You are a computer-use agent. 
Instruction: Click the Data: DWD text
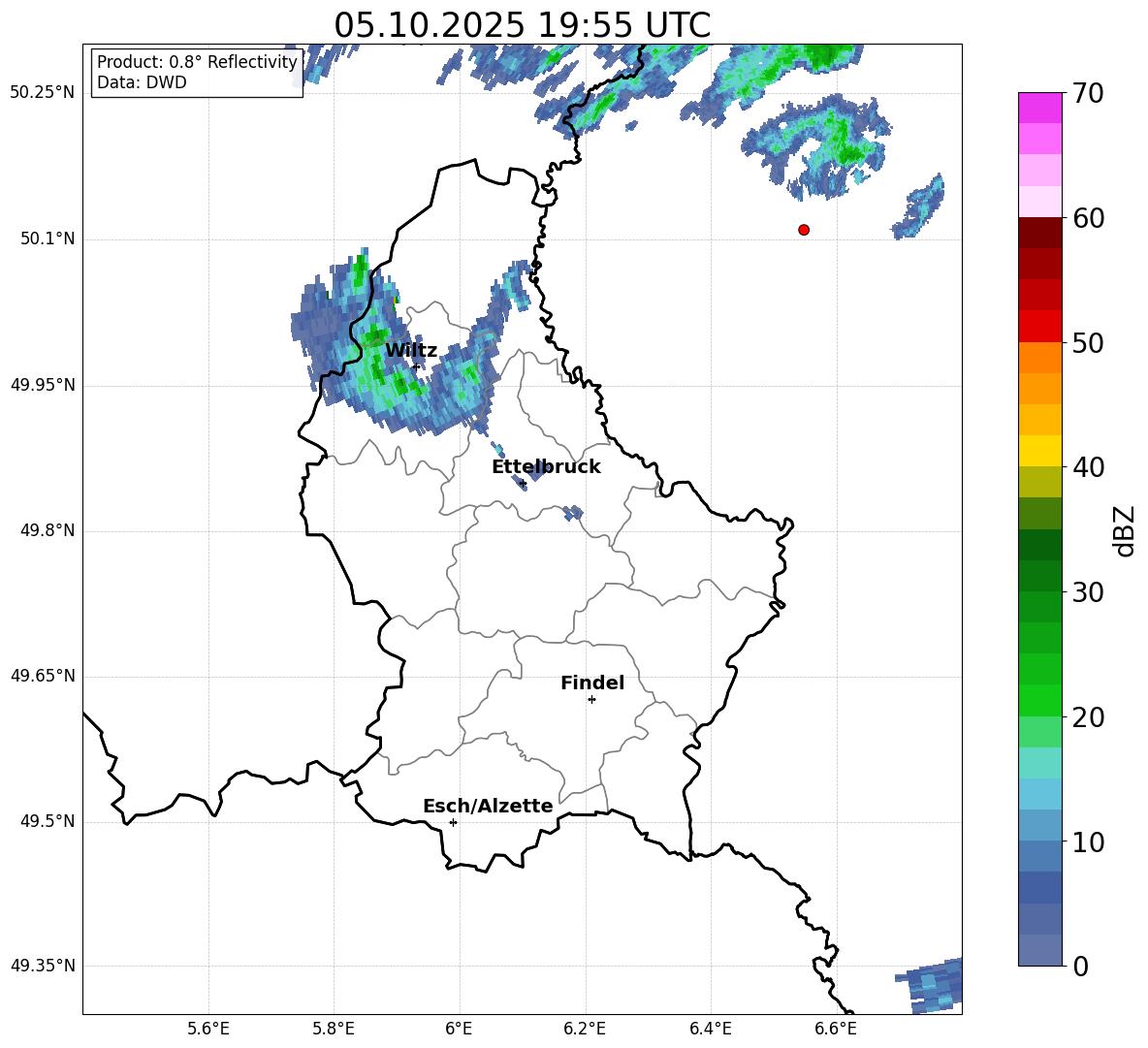tap(142, 82)
